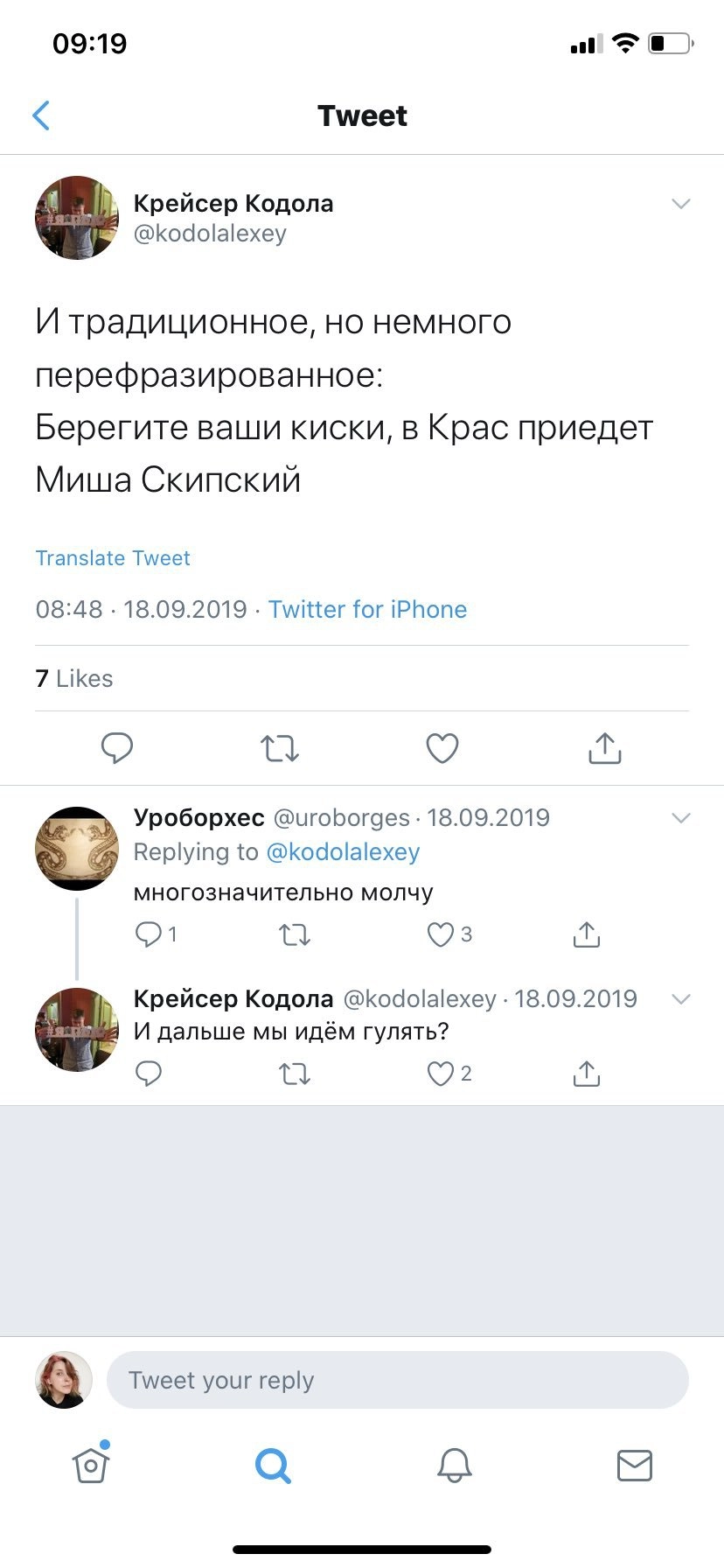The height and width of the screenshot is (1568, 724).
Task: View the 7 Likes list
Action: pos(74,678)
